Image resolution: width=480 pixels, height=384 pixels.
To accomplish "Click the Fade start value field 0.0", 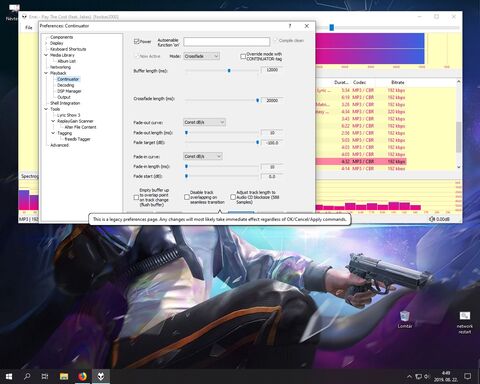I will [272, 176].
